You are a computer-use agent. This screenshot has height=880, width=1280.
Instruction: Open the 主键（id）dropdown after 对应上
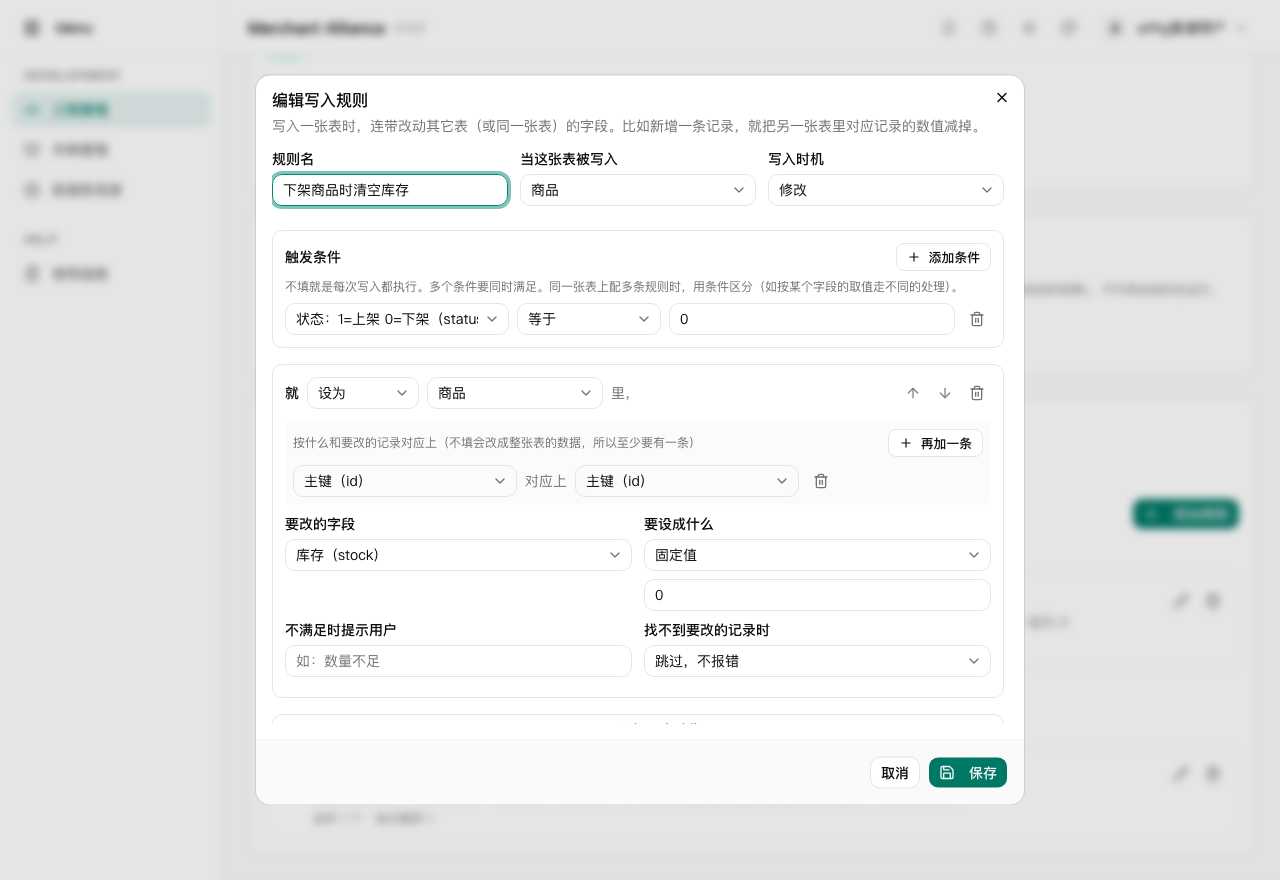pos(687,481)
